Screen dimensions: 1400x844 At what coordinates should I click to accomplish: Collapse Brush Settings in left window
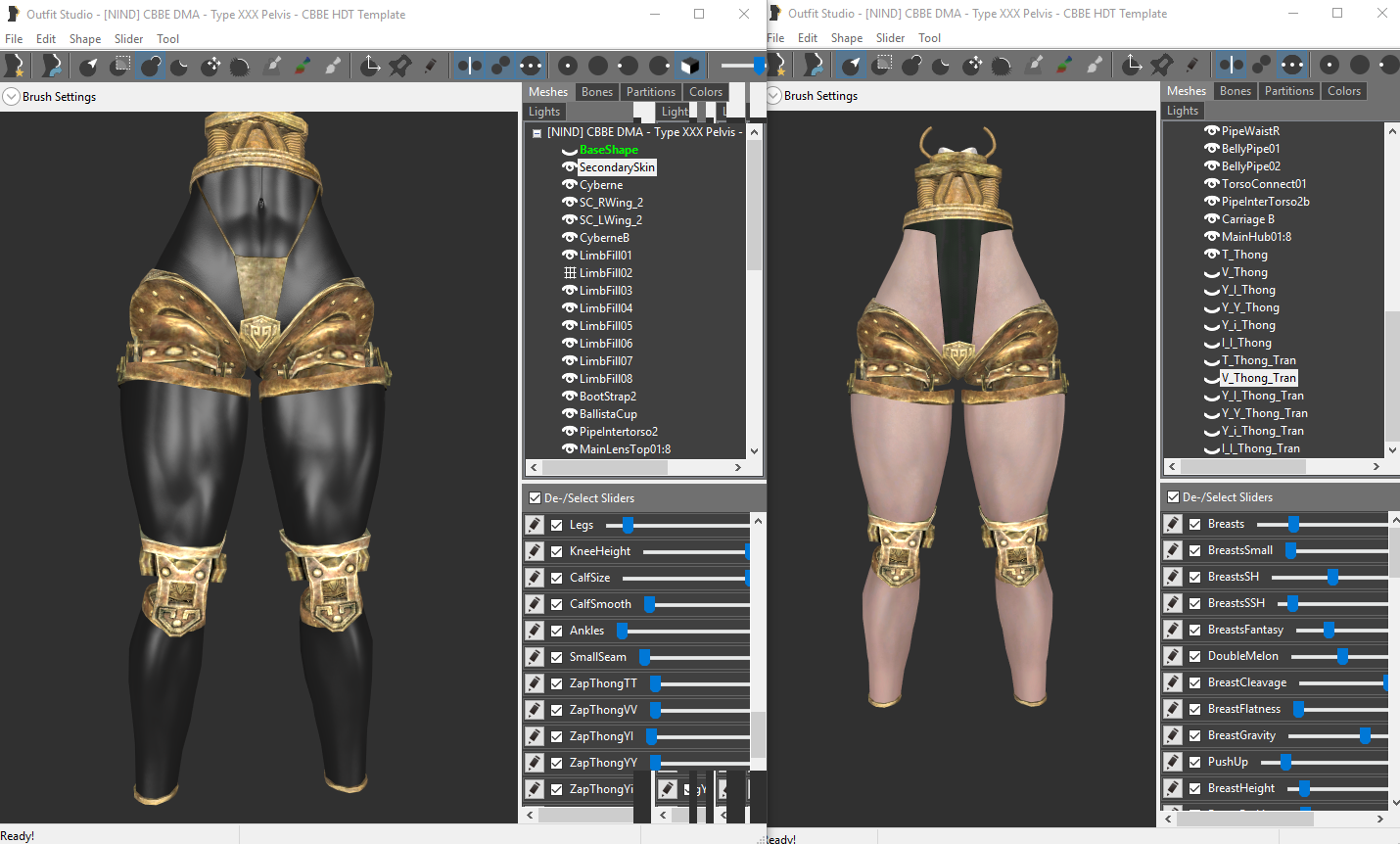coord(11,97)
